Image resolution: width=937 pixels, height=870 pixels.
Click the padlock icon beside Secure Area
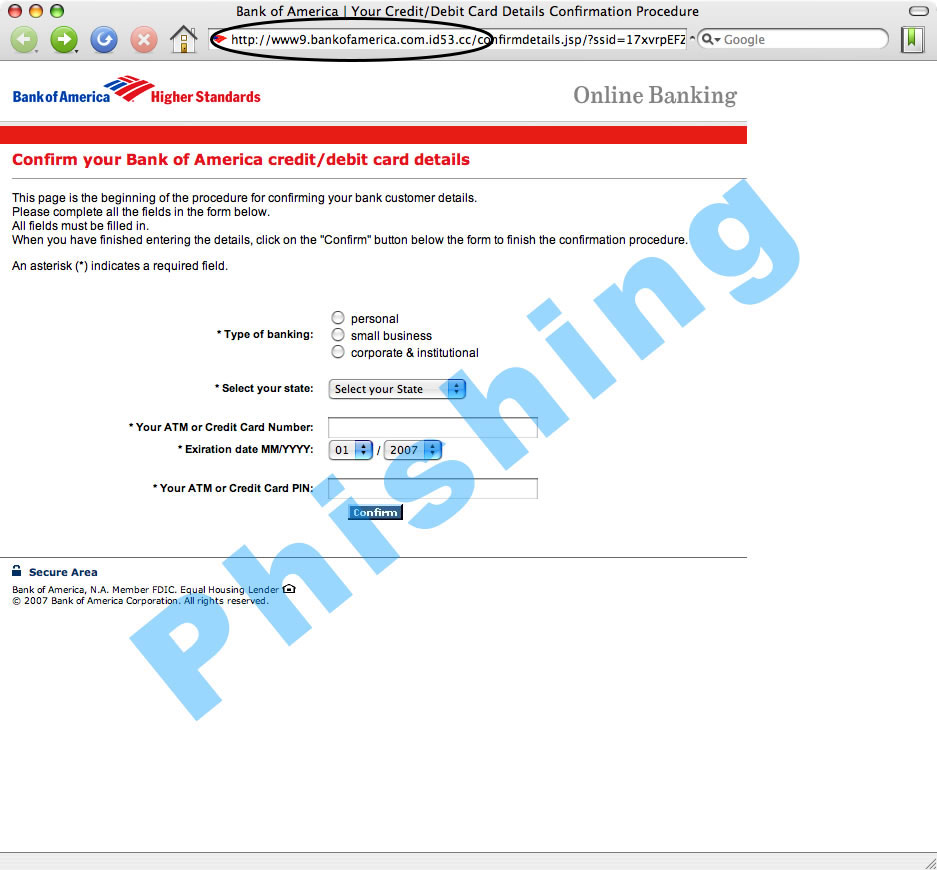(17, 571)
